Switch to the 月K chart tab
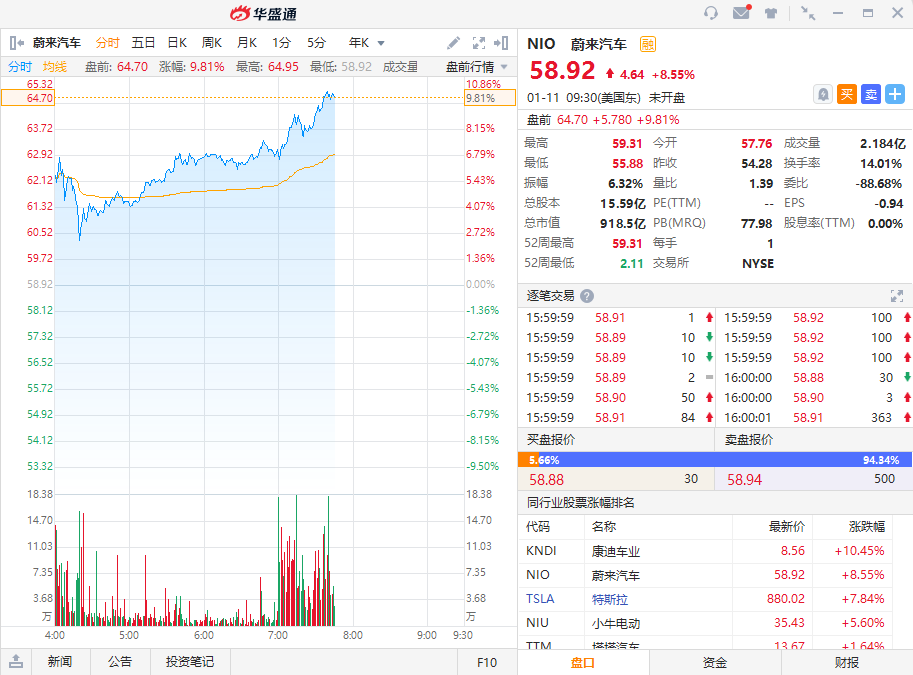This screenshot has width=913, height=675. (247, 43)
